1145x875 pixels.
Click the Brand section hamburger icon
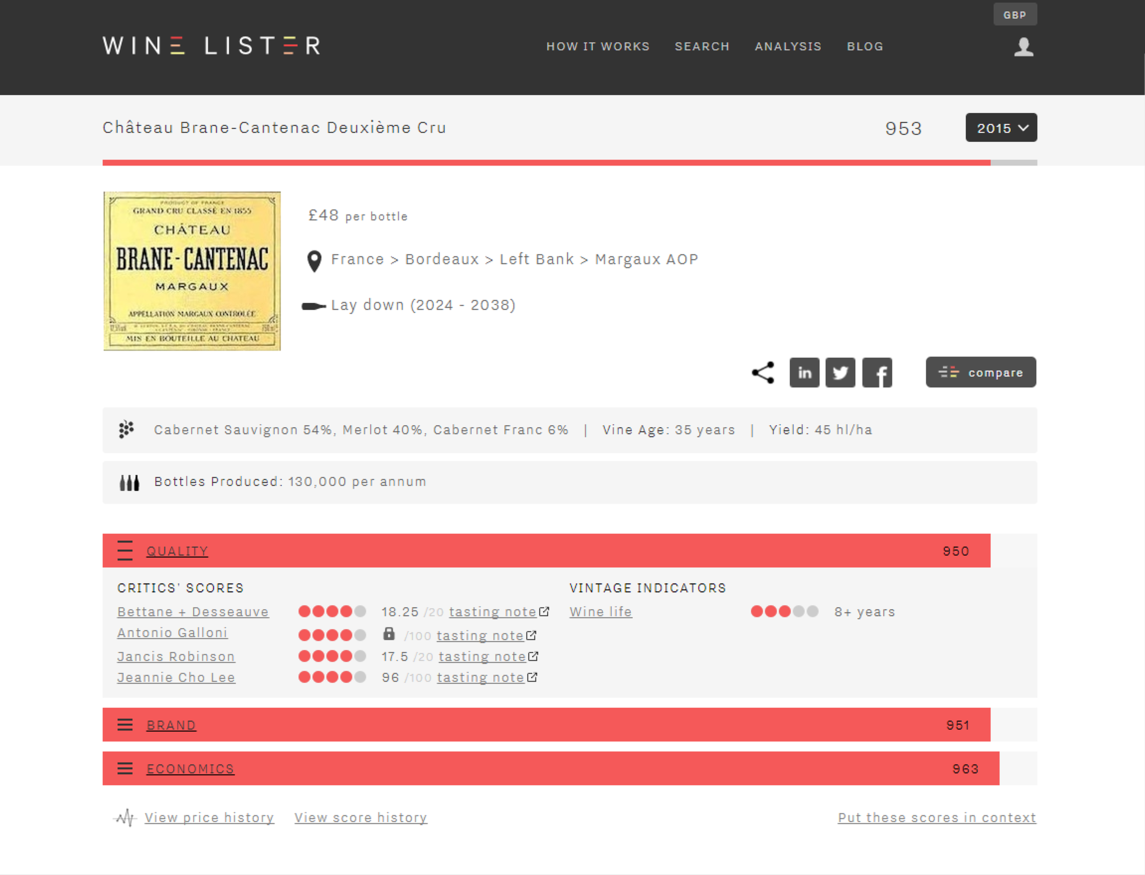[x=125, y=725]
